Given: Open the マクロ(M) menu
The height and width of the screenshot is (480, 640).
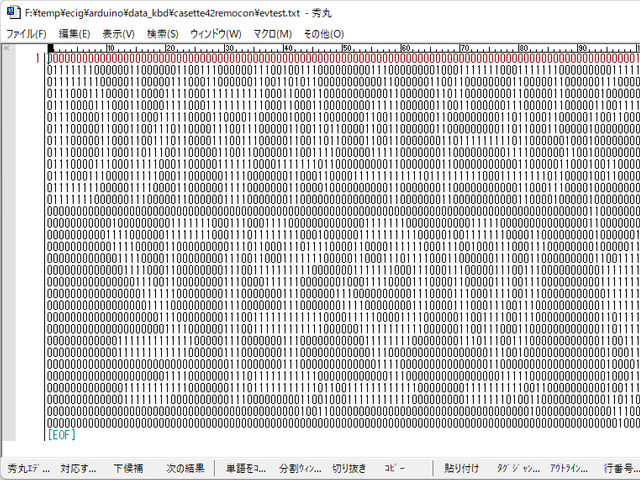Looking at the screenshot, I should 272,34.
